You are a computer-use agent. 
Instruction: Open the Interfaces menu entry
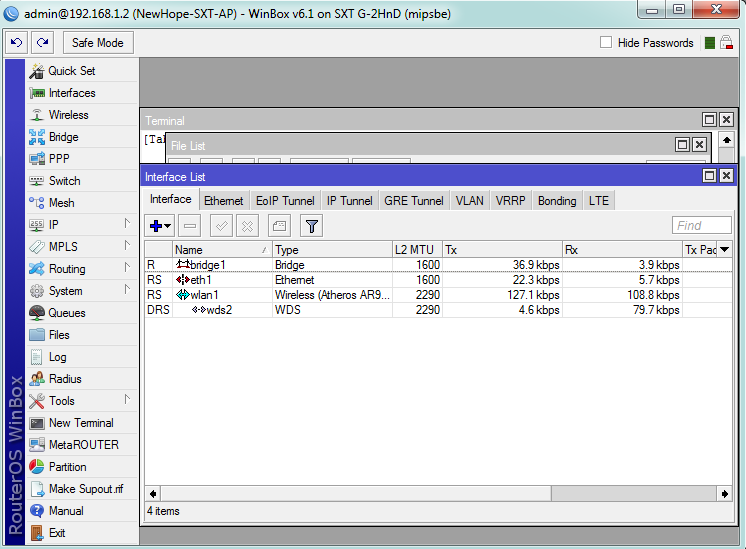click(82, 93)
